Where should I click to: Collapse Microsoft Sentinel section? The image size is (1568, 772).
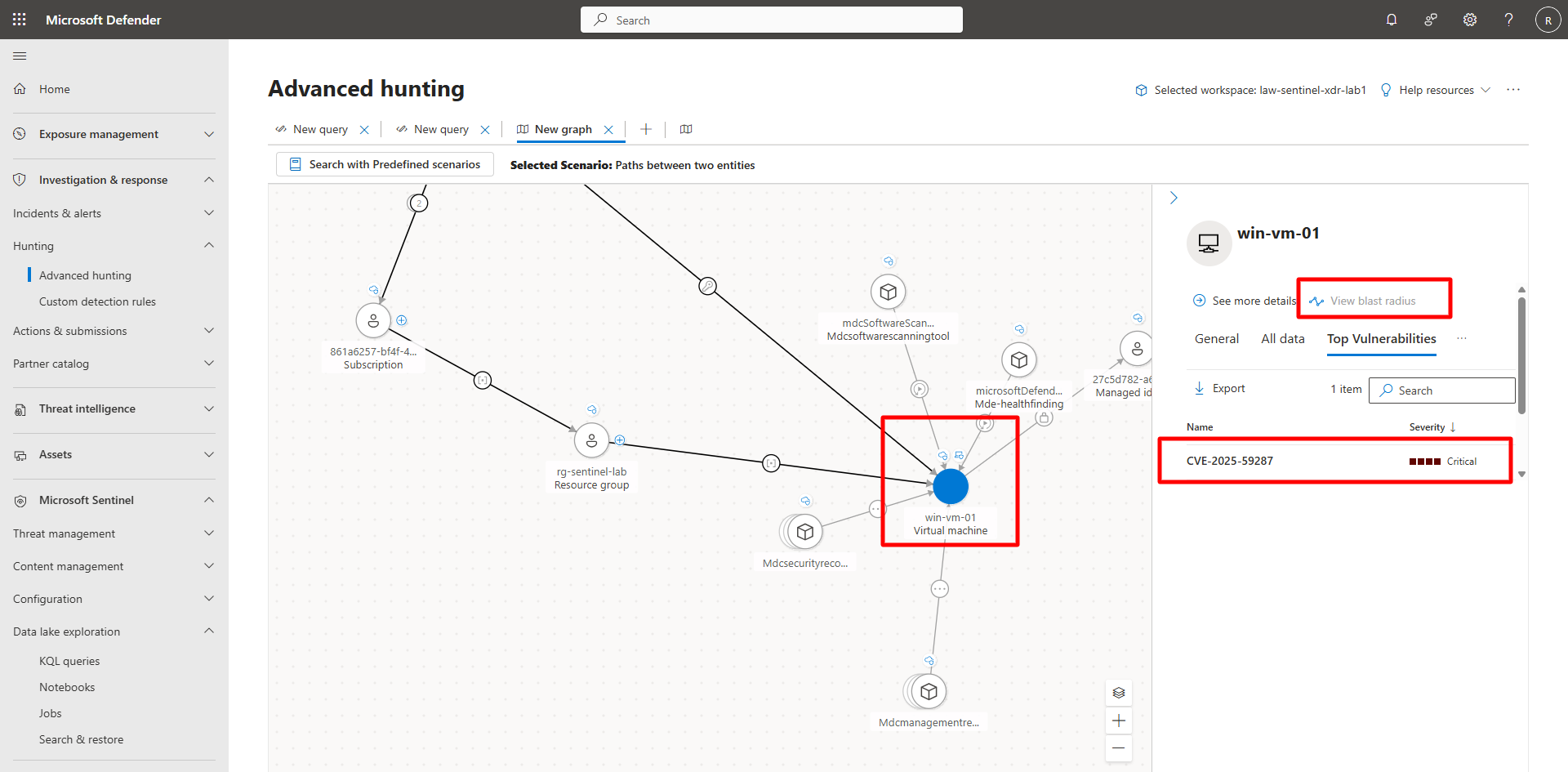(x=209, y=500)
